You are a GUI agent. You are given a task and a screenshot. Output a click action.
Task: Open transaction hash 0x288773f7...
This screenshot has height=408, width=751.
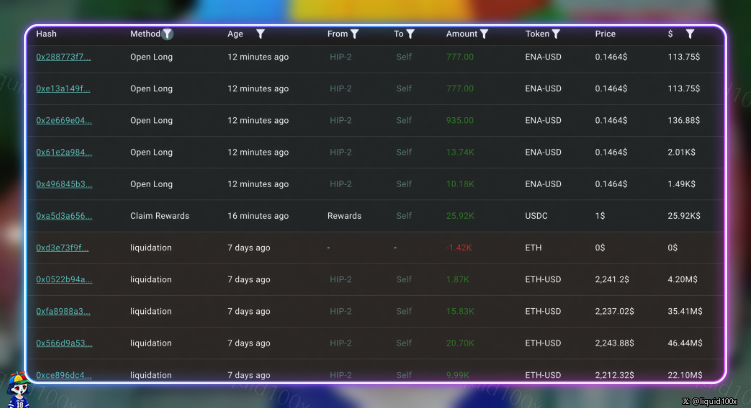coord(63,57)
